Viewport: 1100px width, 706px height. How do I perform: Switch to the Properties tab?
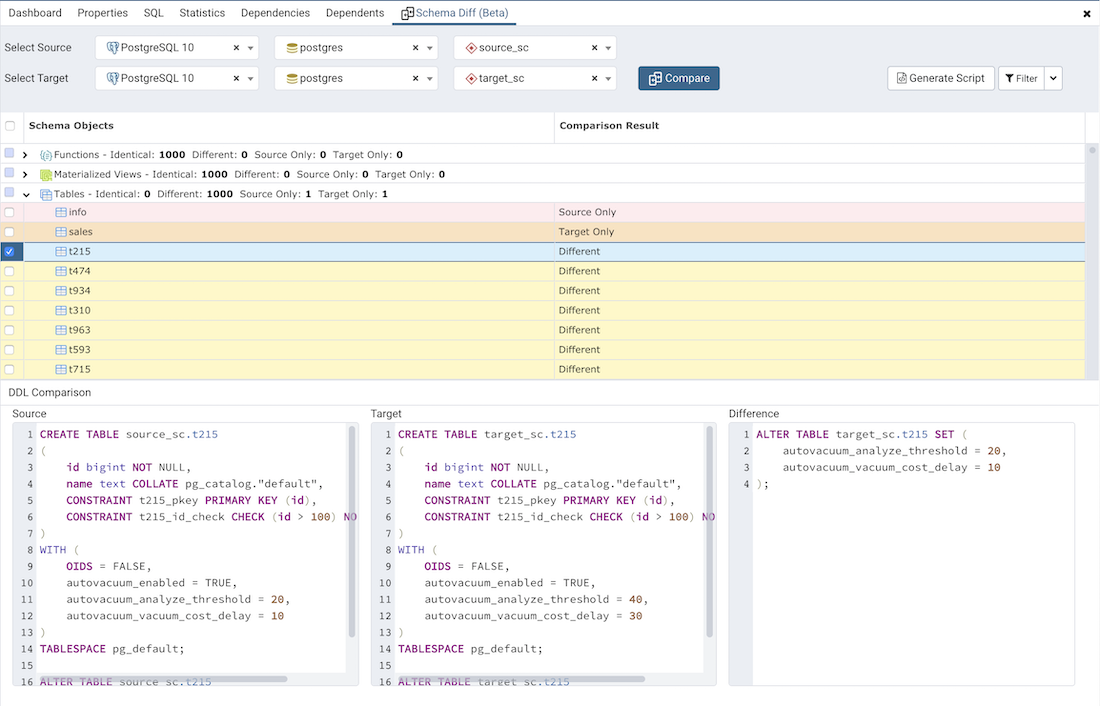pyautogui.click(x=102, y=13)
